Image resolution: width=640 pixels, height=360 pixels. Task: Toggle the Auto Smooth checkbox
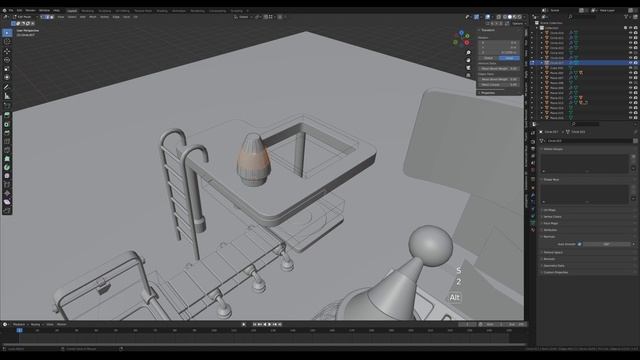[580, 244]
